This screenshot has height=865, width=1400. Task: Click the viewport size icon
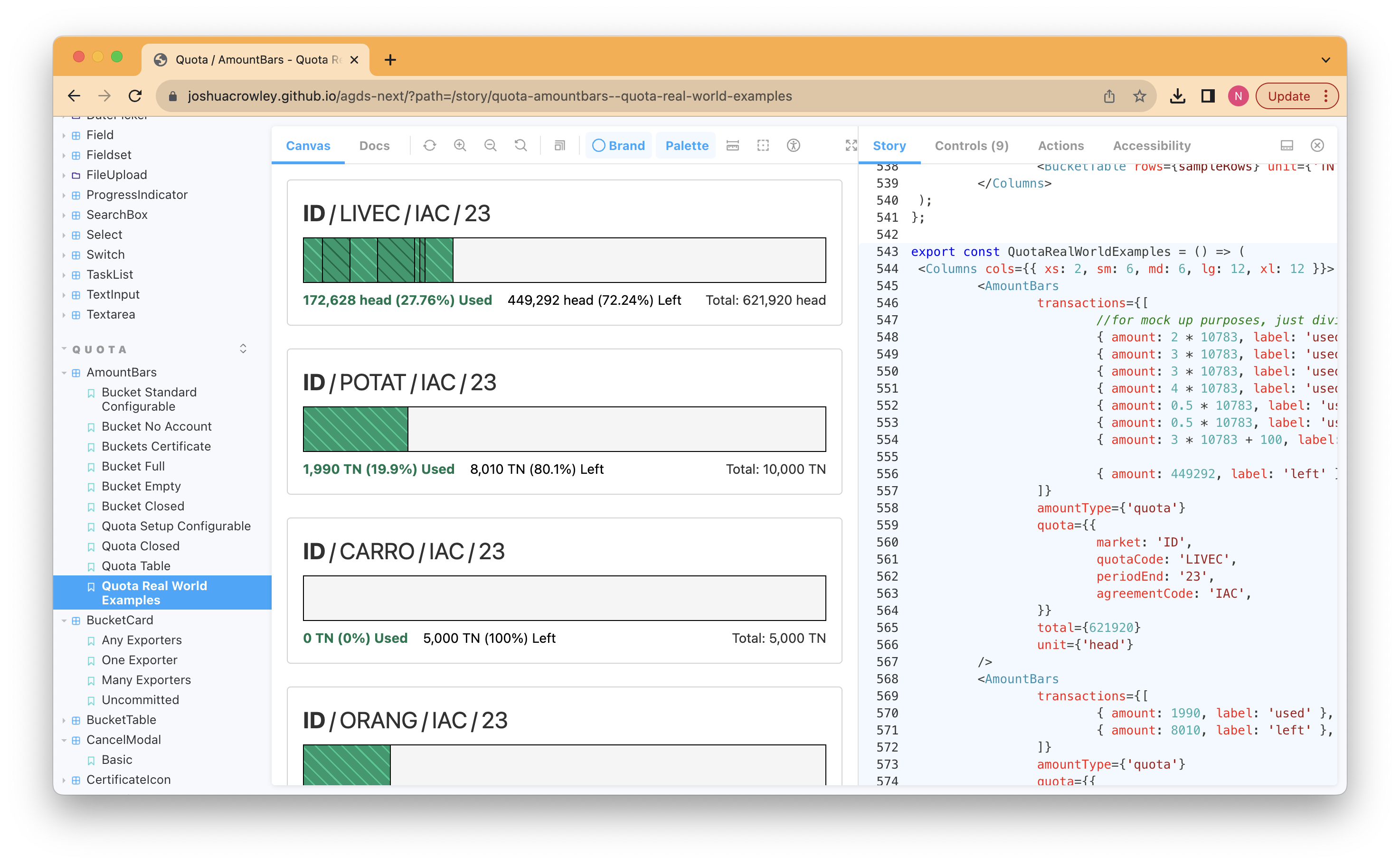click(559, 145)
